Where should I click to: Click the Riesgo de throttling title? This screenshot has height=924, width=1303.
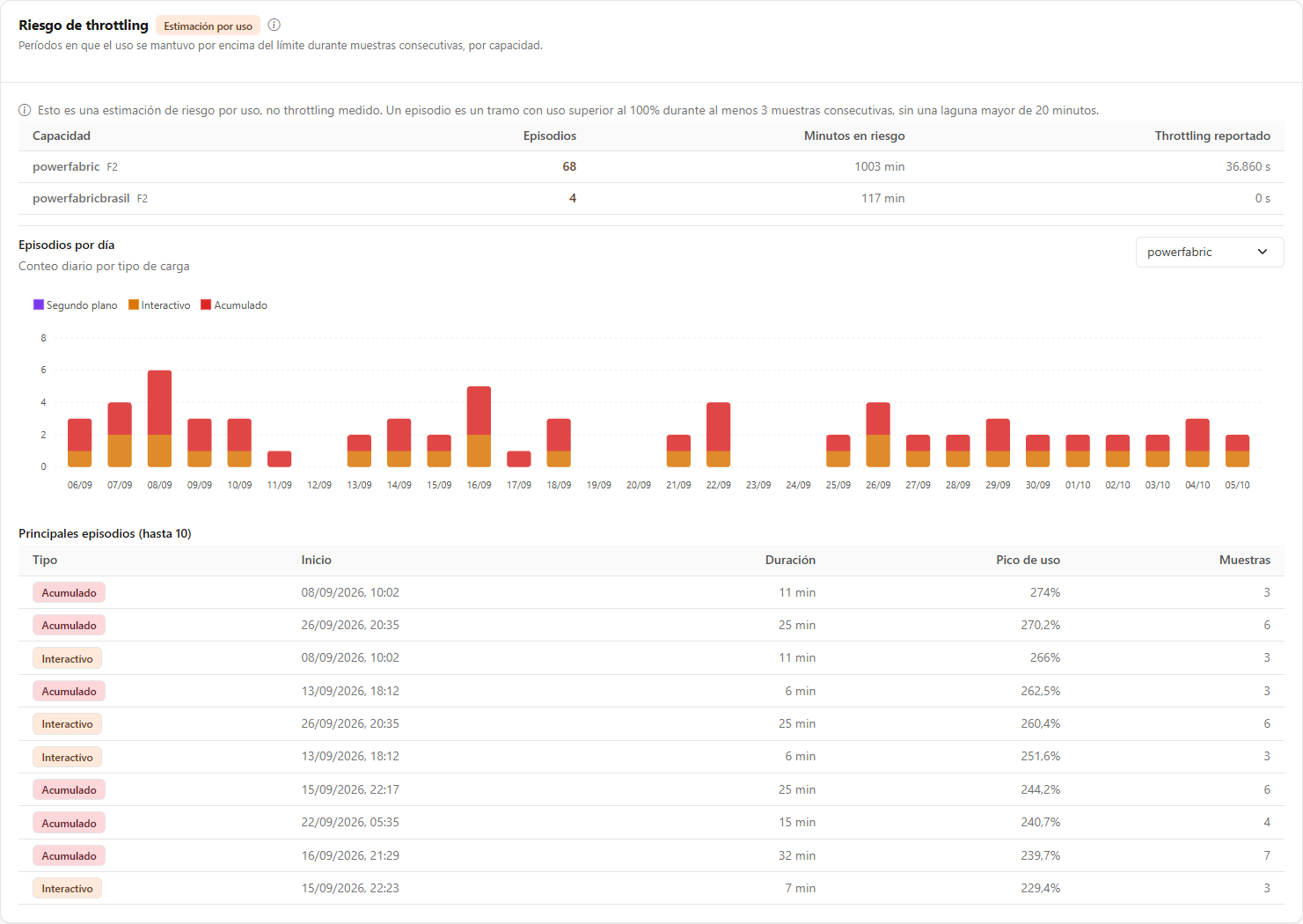(x=84, y=25)
